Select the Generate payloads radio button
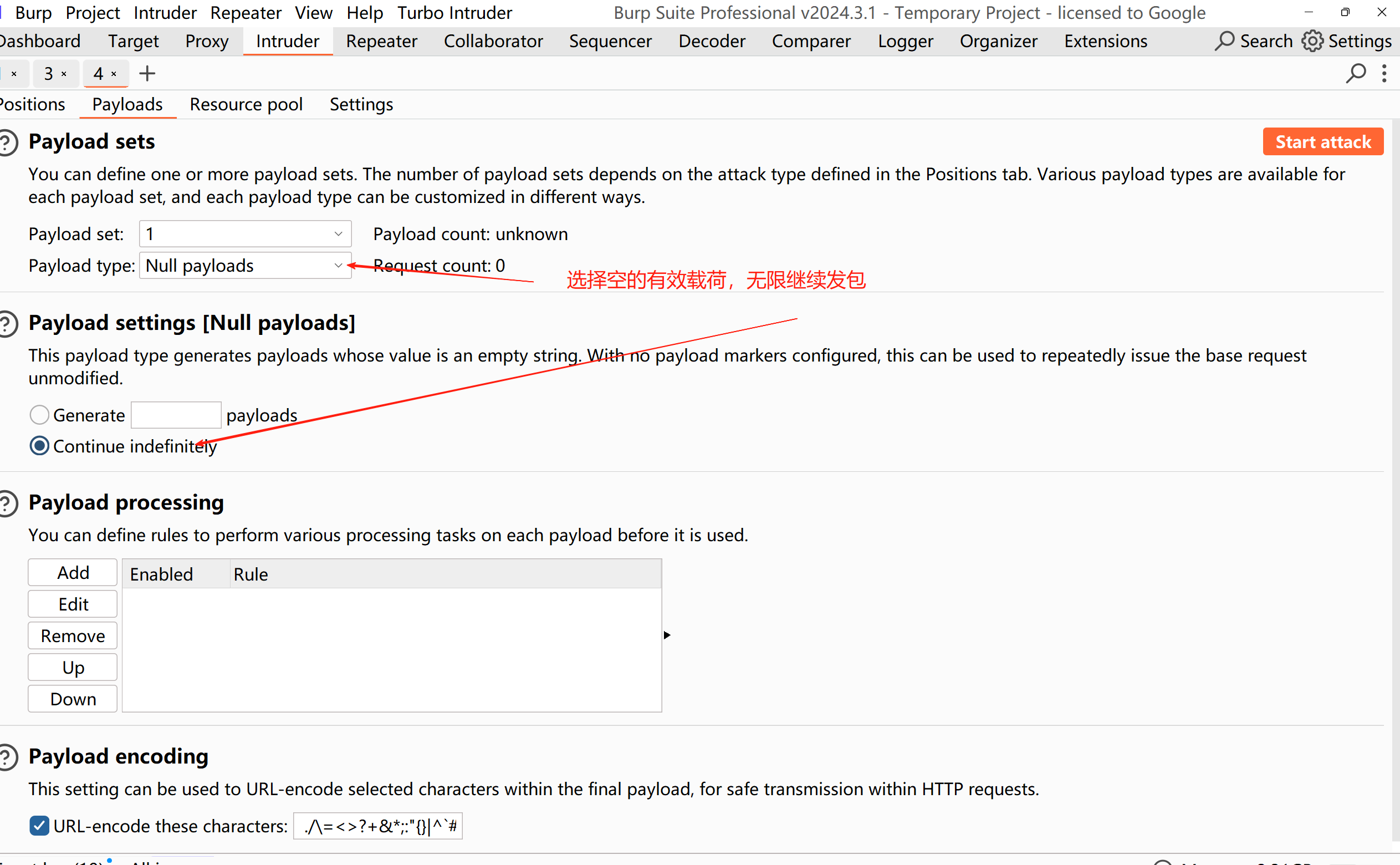 point(39,415)
